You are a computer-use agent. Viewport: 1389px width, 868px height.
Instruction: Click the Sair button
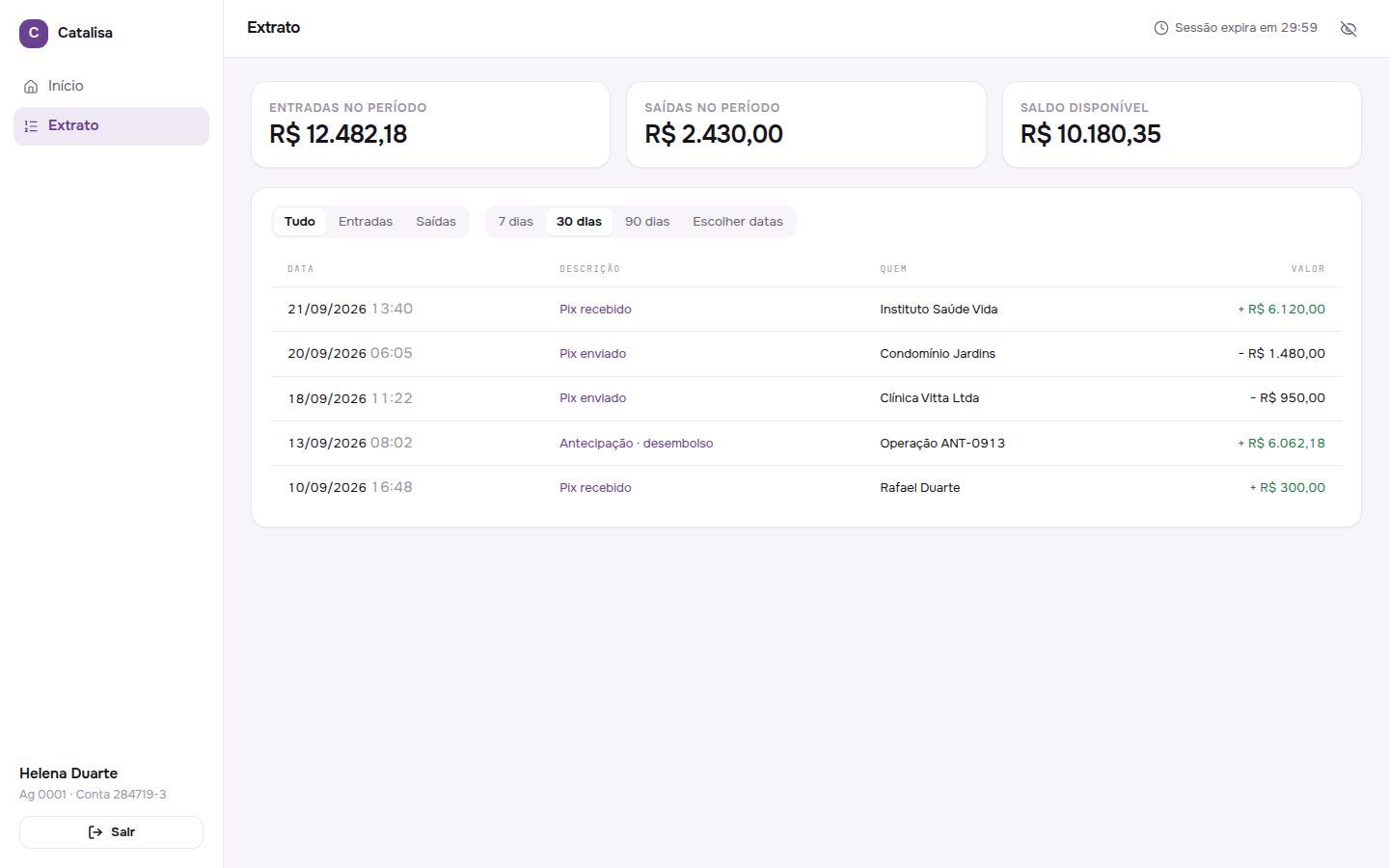tap(111, 832)
